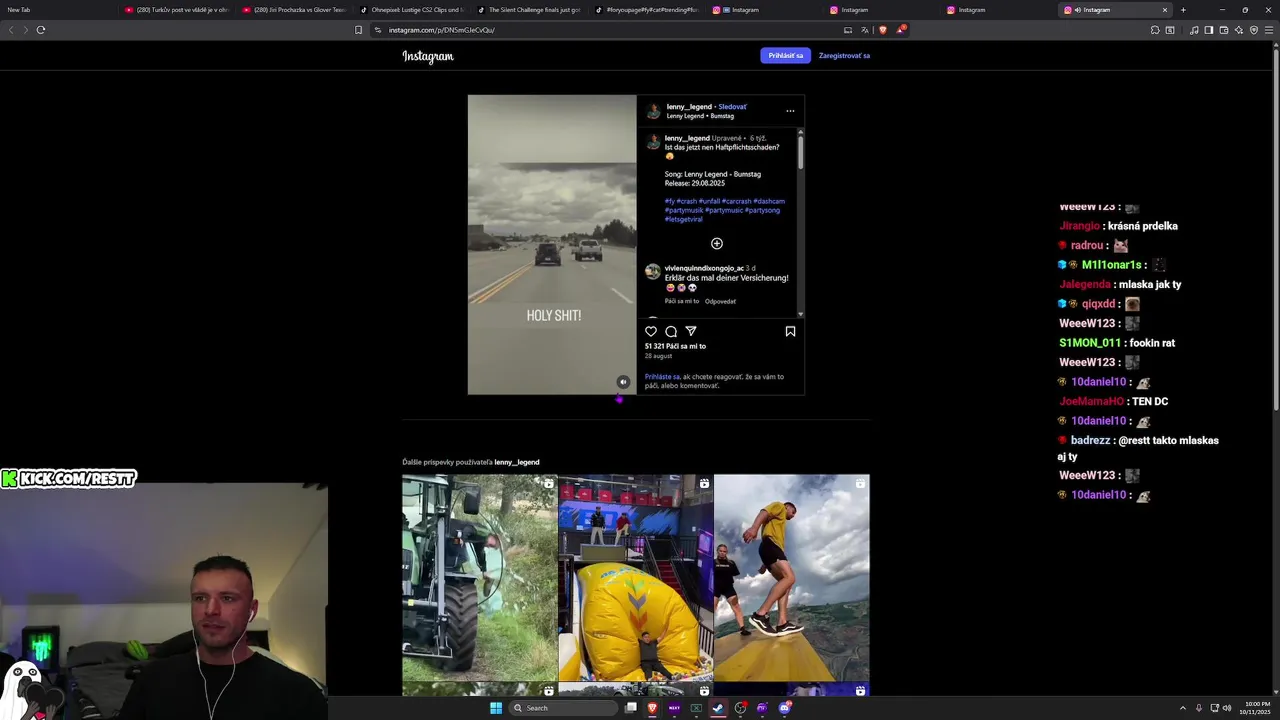Switch to #foryoupage TikTok tab
Image resolution: width=1280 pixels, height=720 pixels.
coord(646,10)
